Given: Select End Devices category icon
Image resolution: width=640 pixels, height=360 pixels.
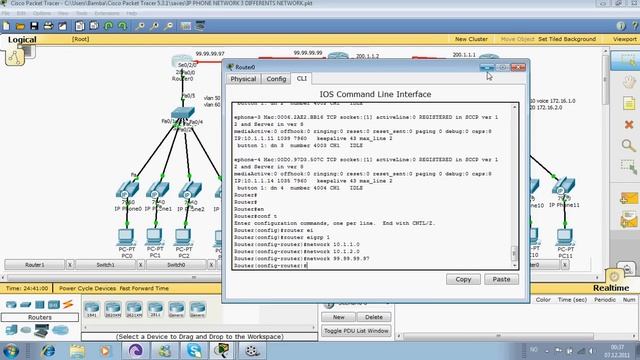Looking at the screenshot, I should click(x=11, y=330).
